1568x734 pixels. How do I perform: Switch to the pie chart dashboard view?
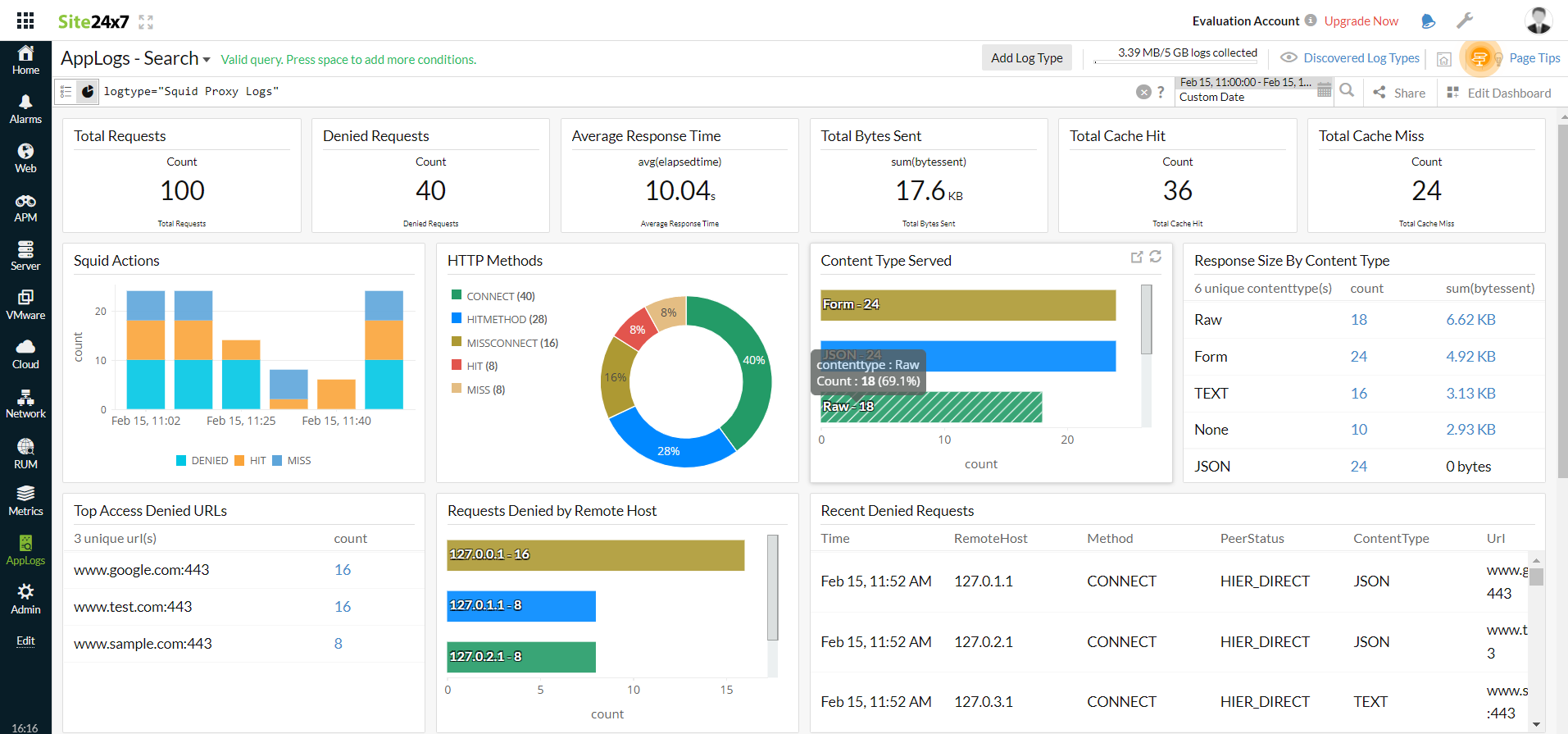click(88, 92)
